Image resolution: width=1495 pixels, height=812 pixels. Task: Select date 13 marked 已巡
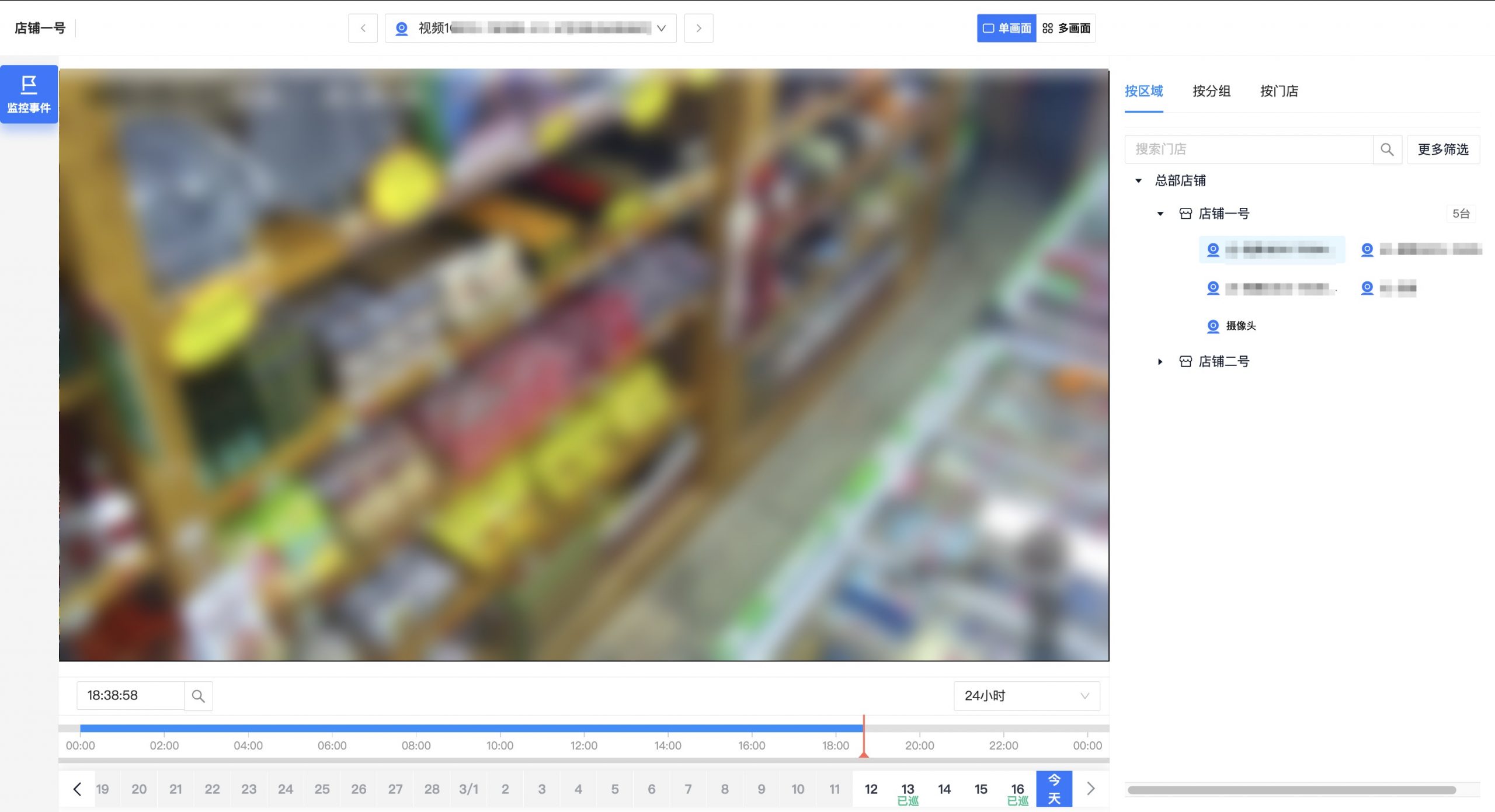(908, 790)
